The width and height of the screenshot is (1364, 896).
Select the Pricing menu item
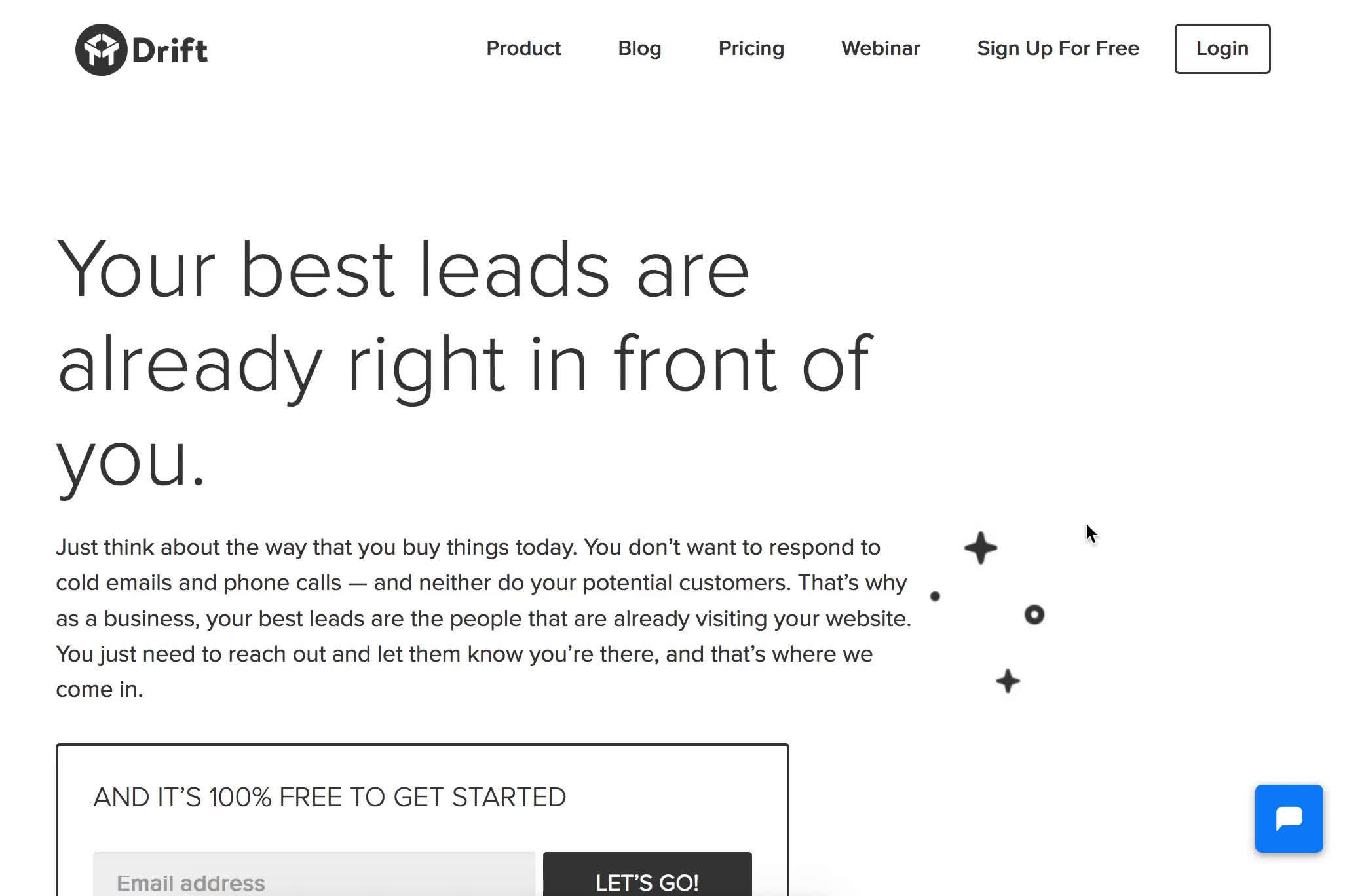[750, 48]
